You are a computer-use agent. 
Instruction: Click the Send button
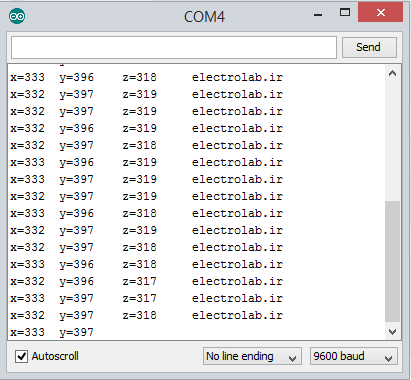[x=369, y=47]
